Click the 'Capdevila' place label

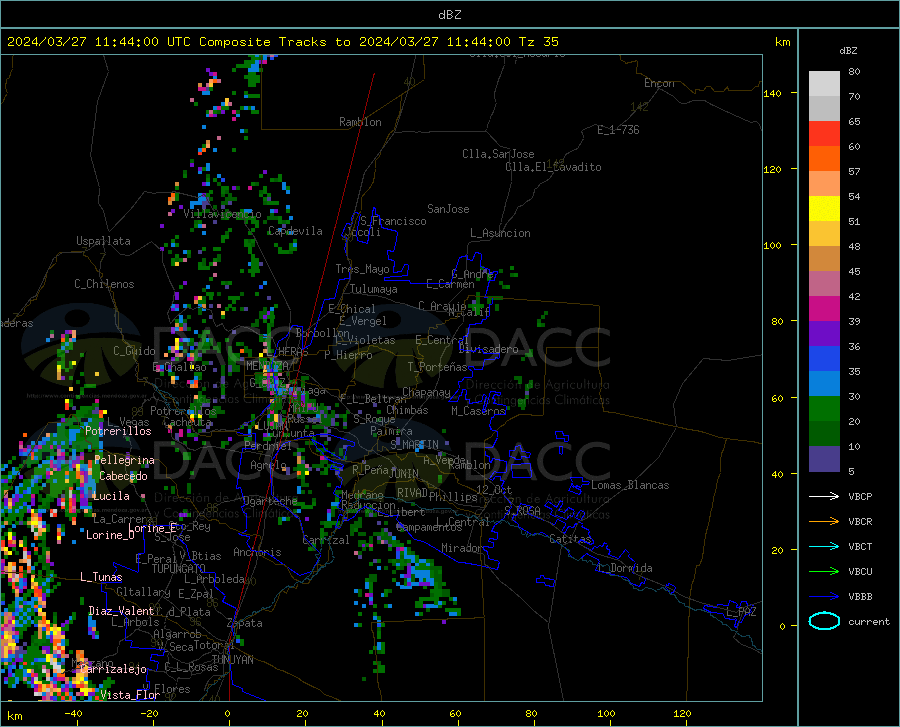[x=295, y=231]
